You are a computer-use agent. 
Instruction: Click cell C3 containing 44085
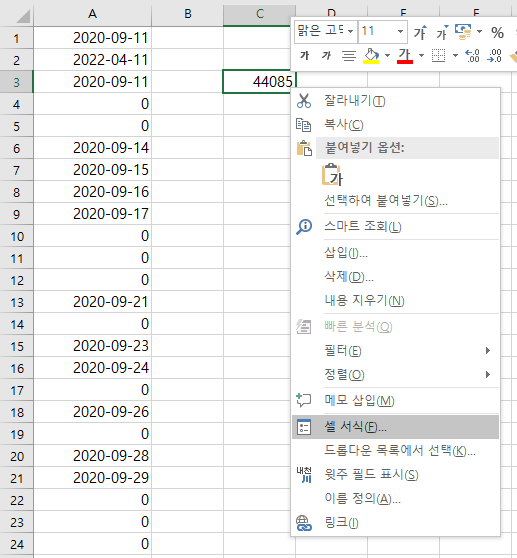(259, 82)
